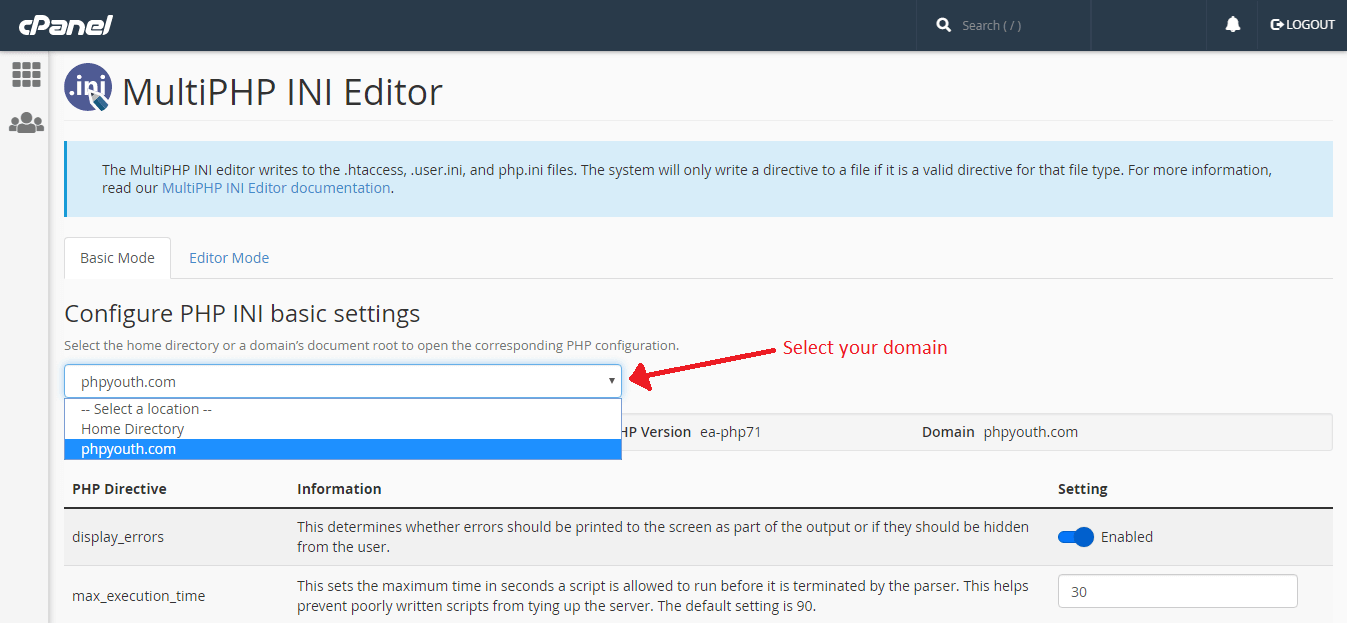This screenshot has height=623, width=1347.
Task: Click the 'Setting' column header
Action: (1083, 489)
